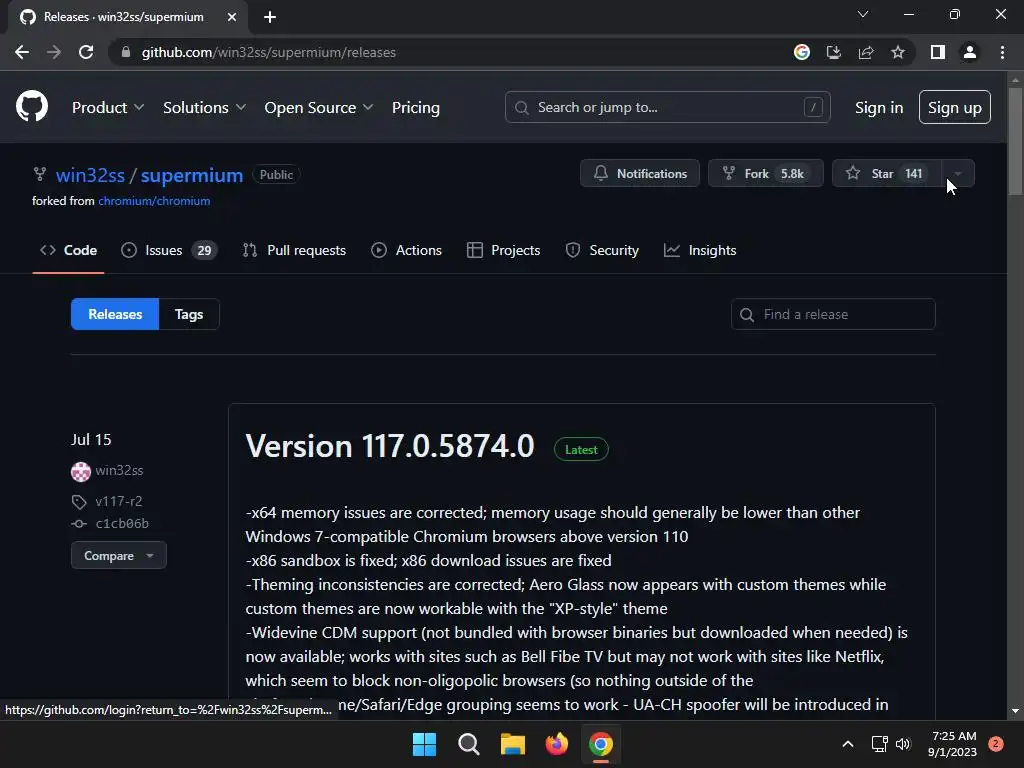Open commit c1cb06b link
Screen dimensions: 1024x768
tap(122, 524)
